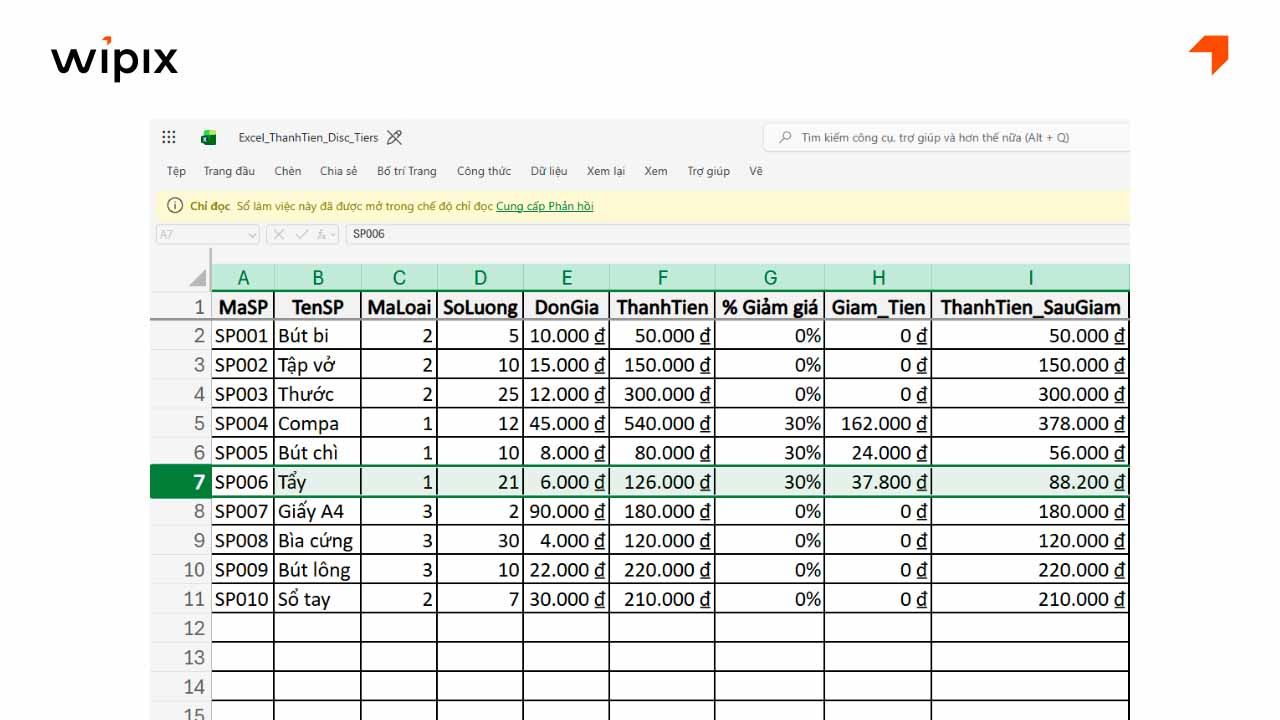The height and width of the screenshot is (720, 1280).
Task: Click the Enter checkmark icon in the formula bar
Action: tap(302, 233)
